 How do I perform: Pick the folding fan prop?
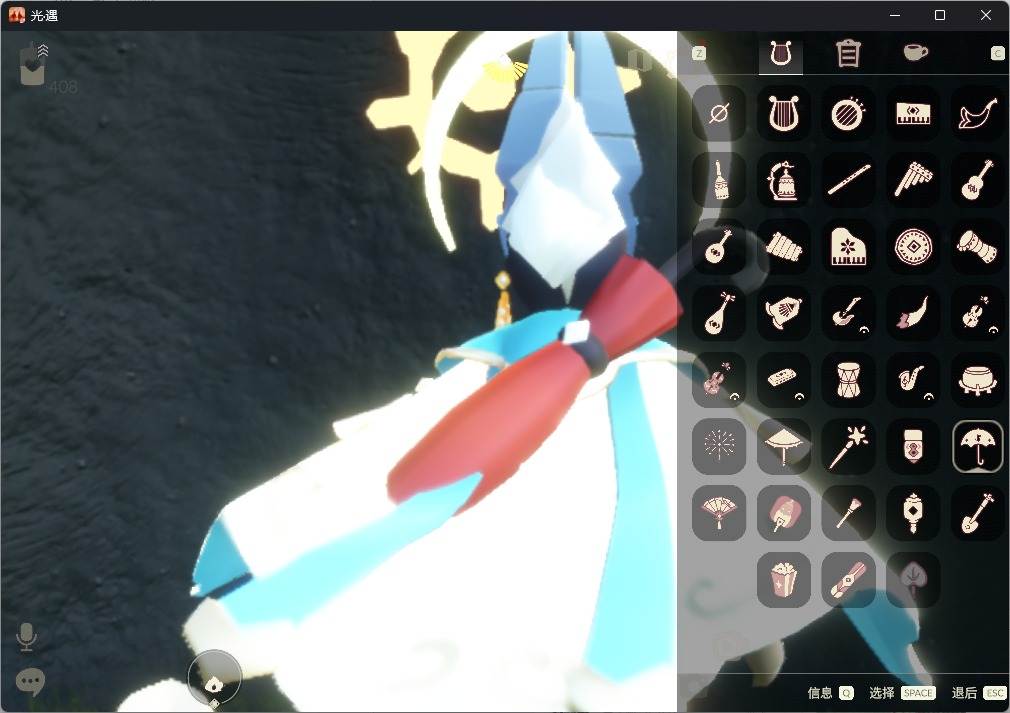(719, 513)
